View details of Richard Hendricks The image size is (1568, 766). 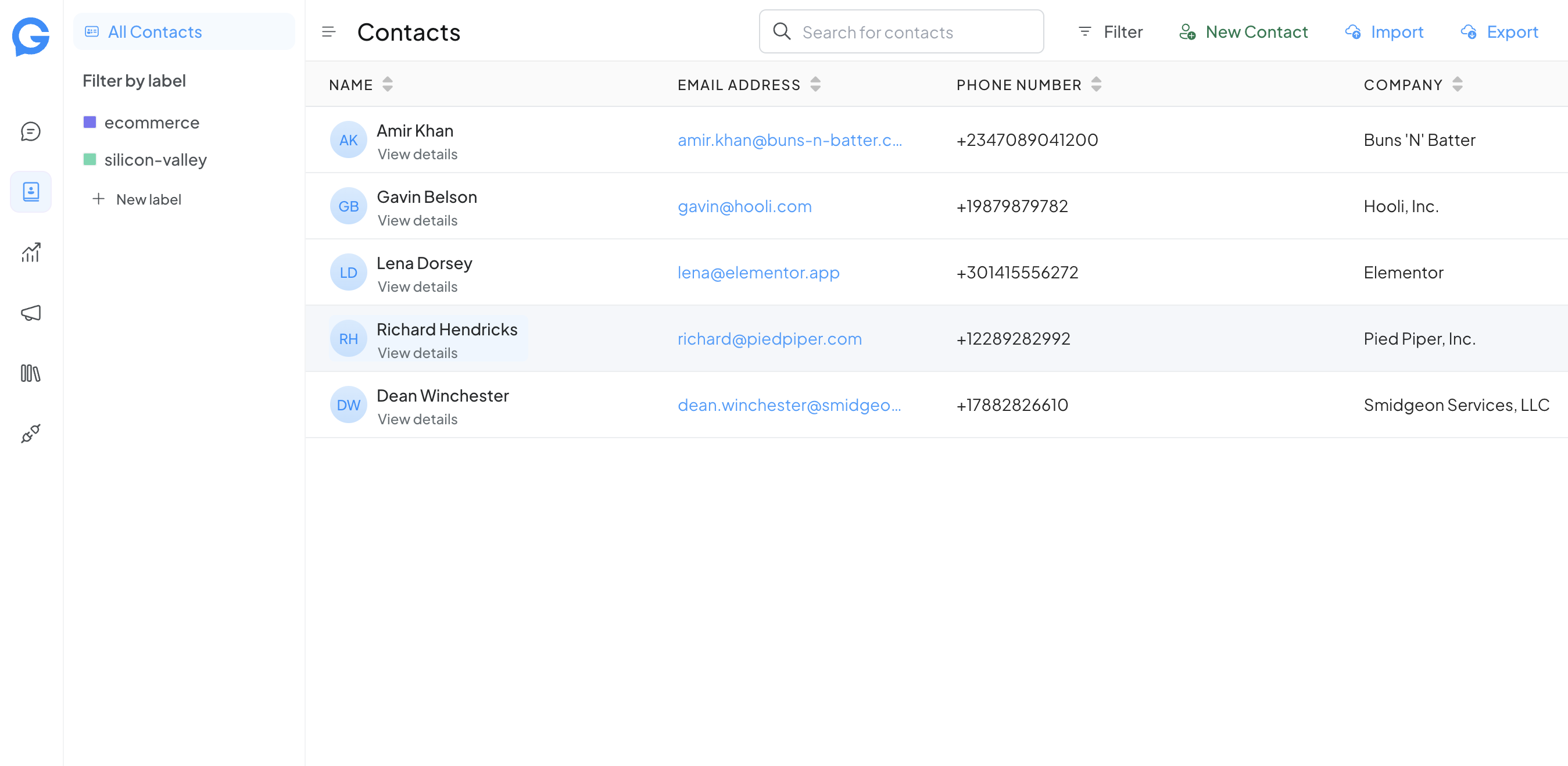(x=417, y=353)
